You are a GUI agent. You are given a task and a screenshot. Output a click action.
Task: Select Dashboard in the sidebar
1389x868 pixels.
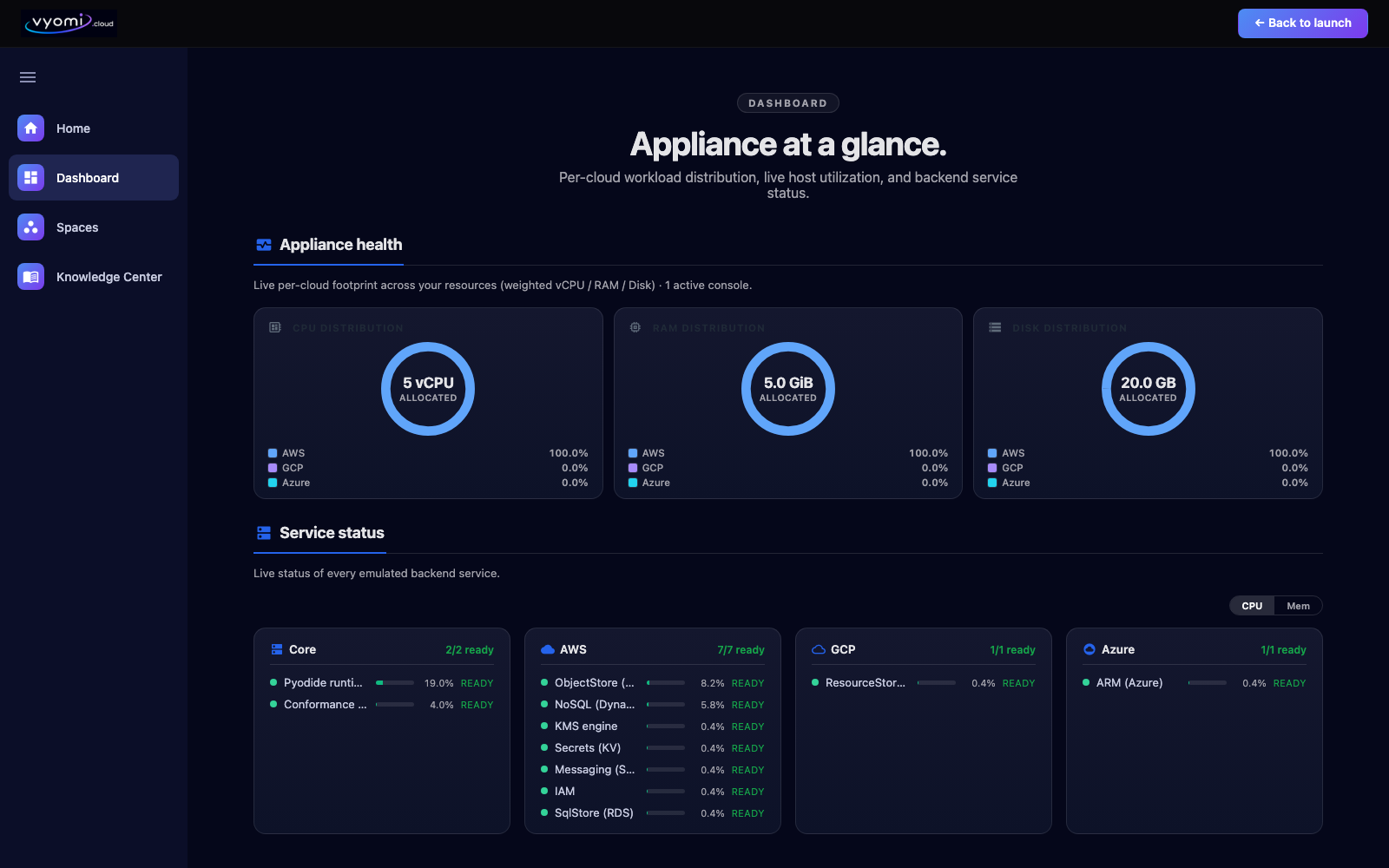point(94,178)
